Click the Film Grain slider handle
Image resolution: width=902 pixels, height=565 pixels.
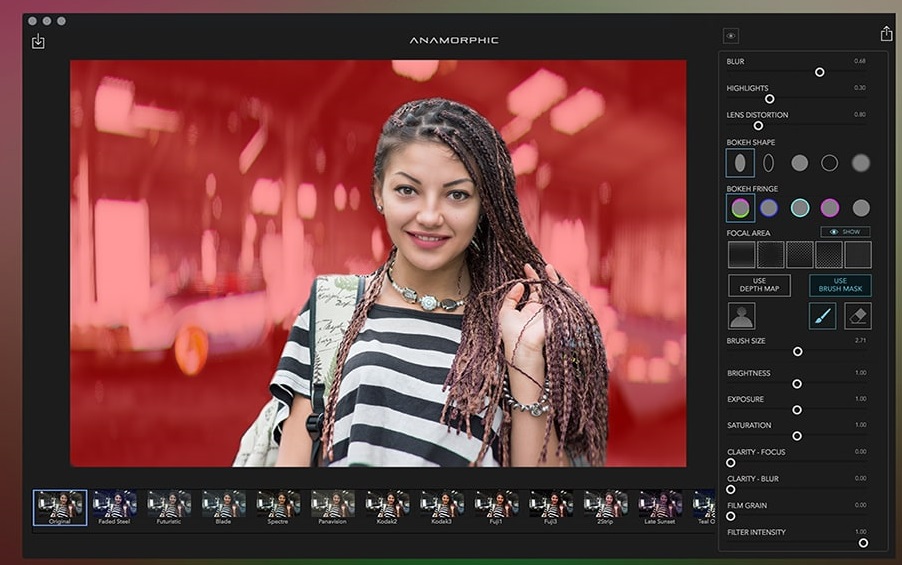tap(731, 516)
